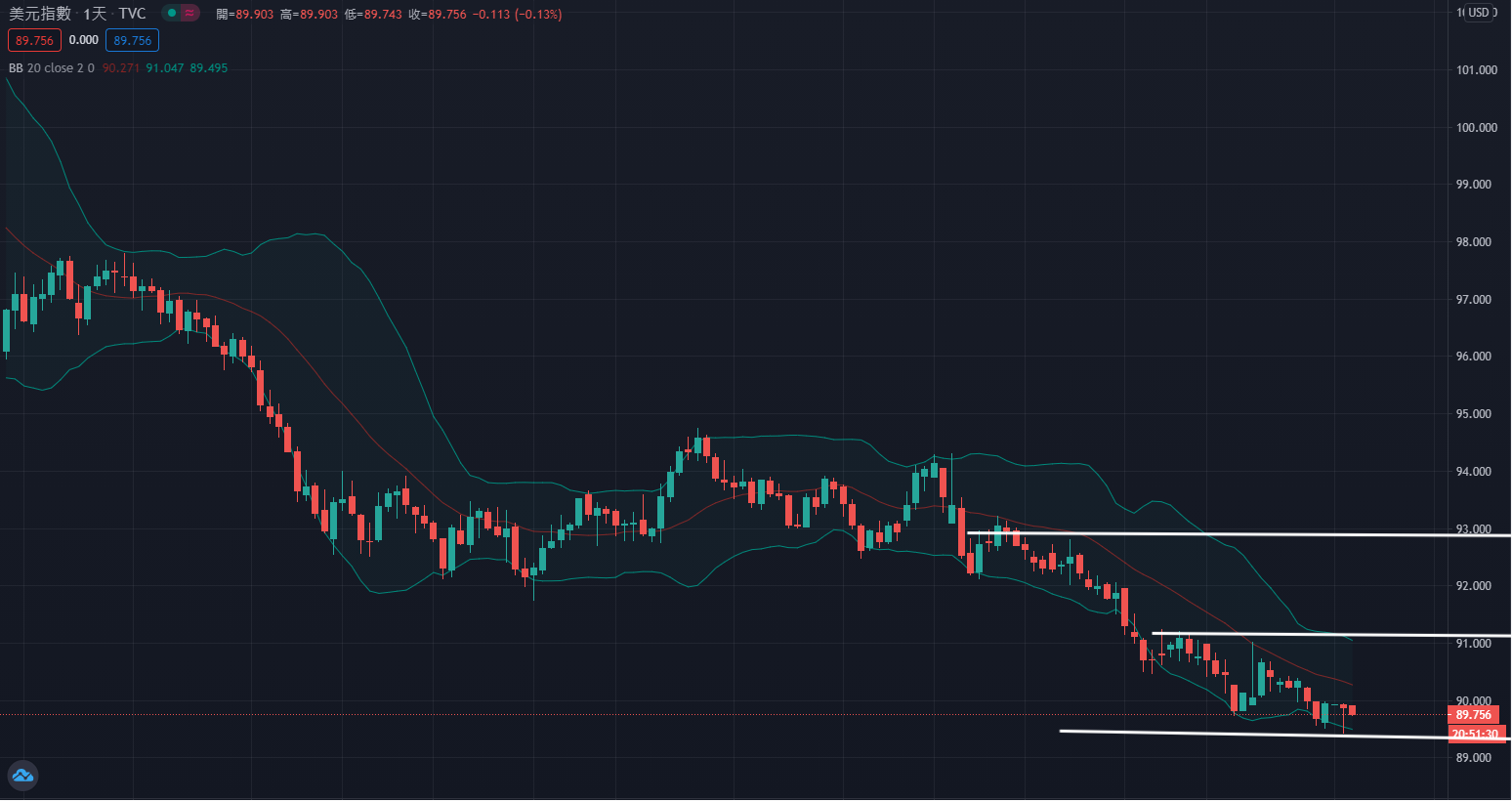Select the BB 20 close indicator legend
Image resolution: width=1512 pixels, height=801 pixels.
pyautogui.click(x=51, y=68)
